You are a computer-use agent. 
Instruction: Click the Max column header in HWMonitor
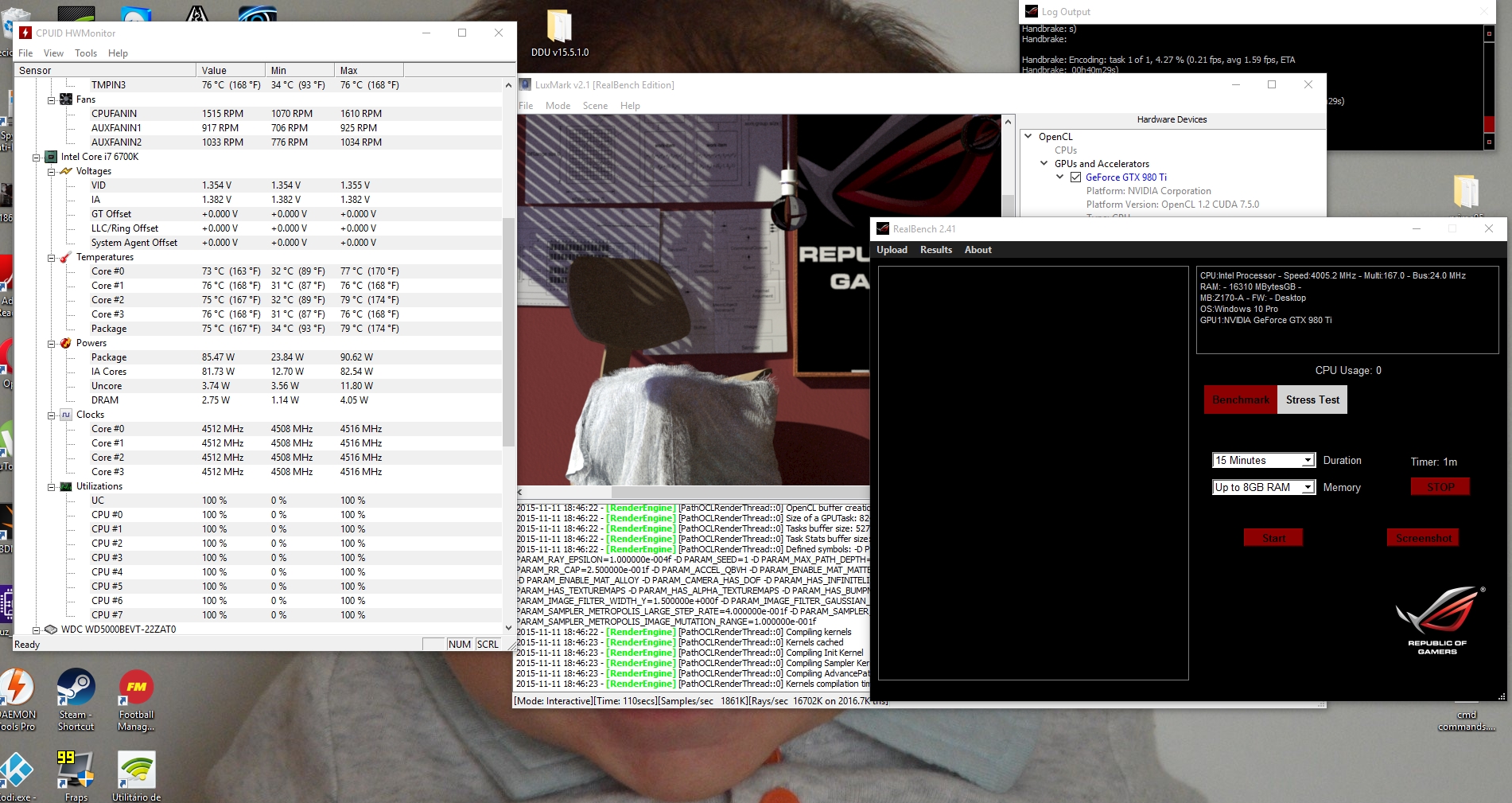click(369, 70)
